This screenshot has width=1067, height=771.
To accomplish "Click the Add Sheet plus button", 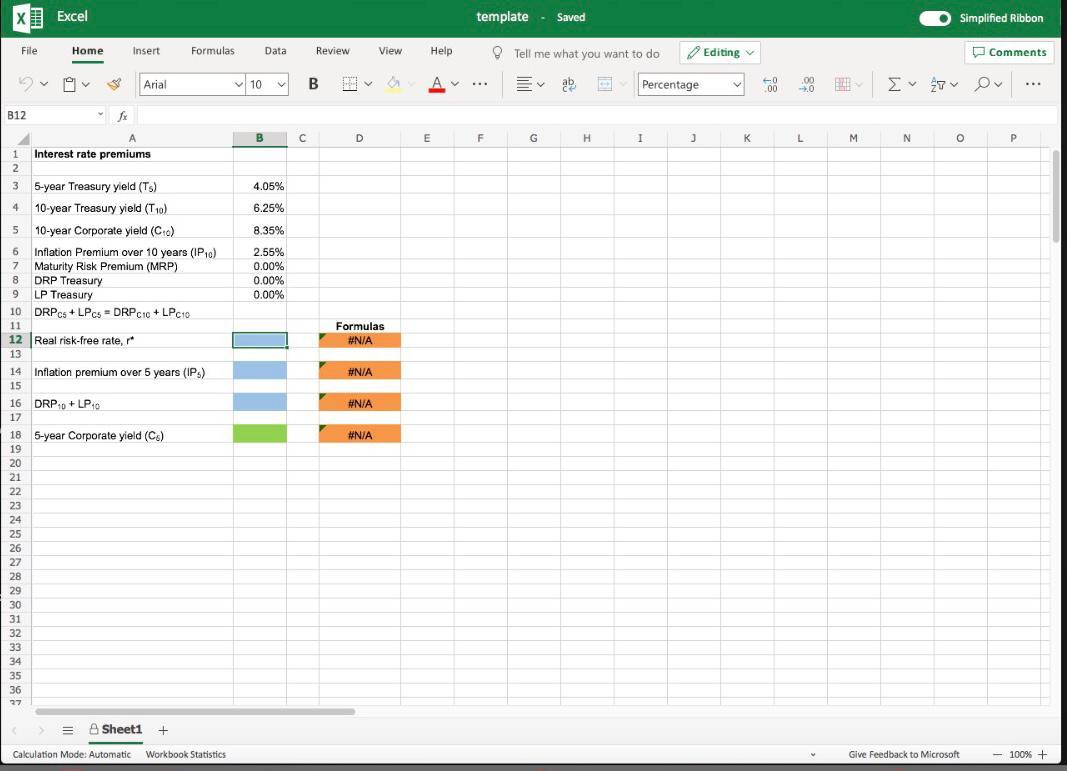I will (162, 729).
